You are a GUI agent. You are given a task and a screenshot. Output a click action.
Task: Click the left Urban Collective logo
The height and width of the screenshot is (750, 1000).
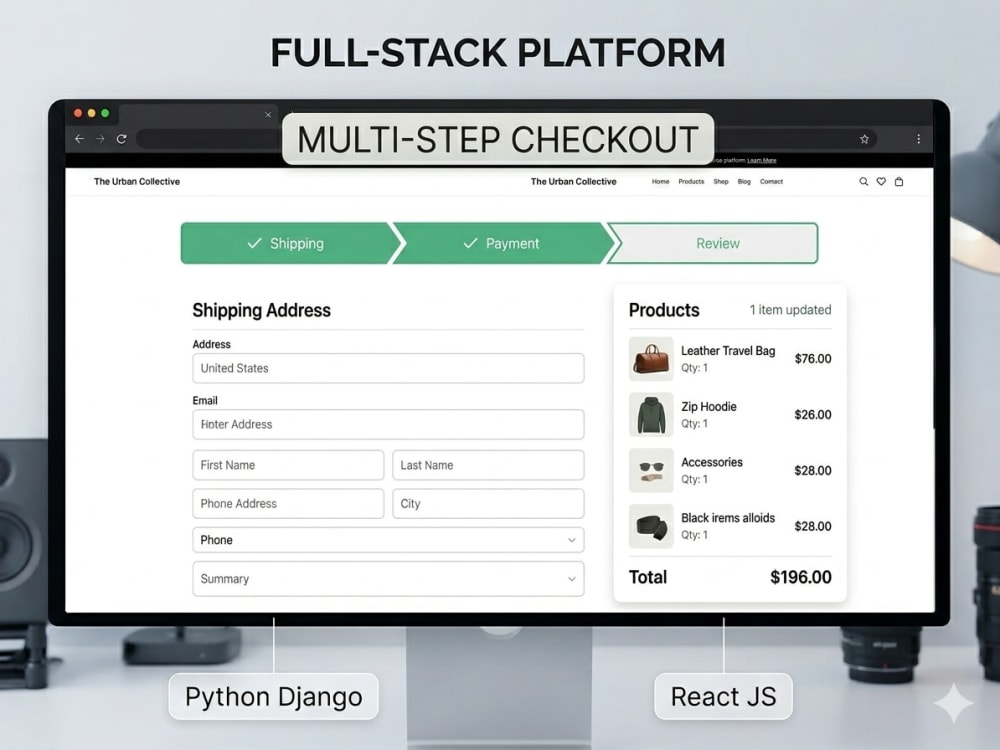tap(136, 182)
